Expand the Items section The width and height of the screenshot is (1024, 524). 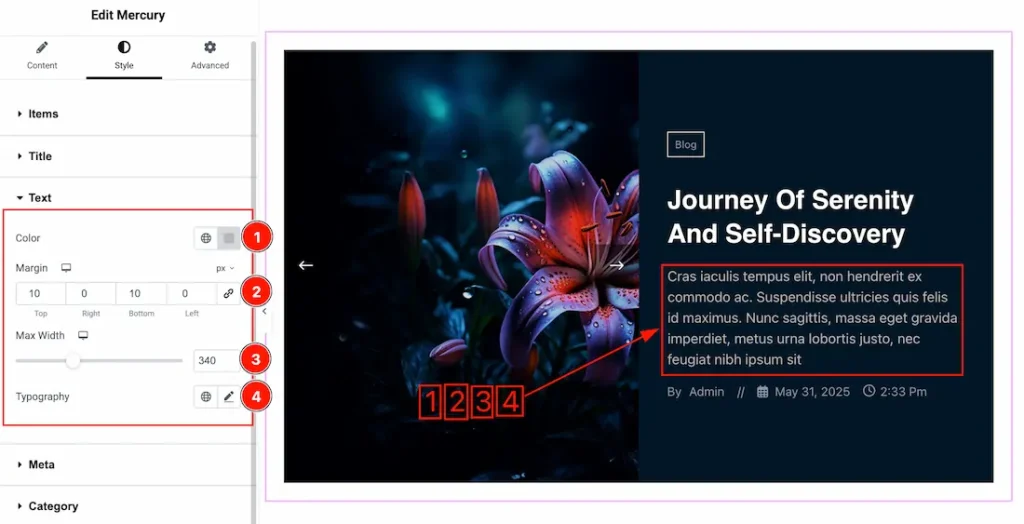coord(43,114)
